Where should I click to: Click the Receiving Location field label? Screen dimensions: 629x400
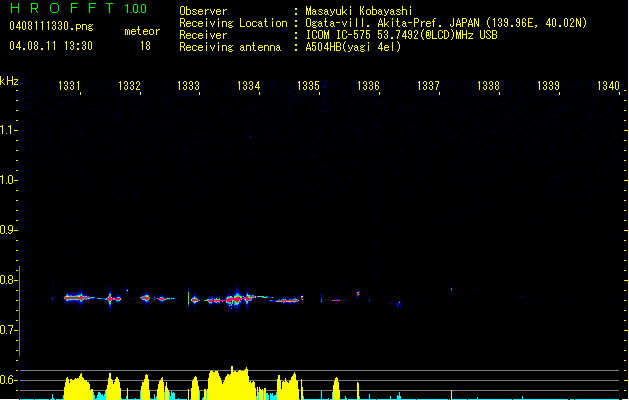[x=233, y=23]
